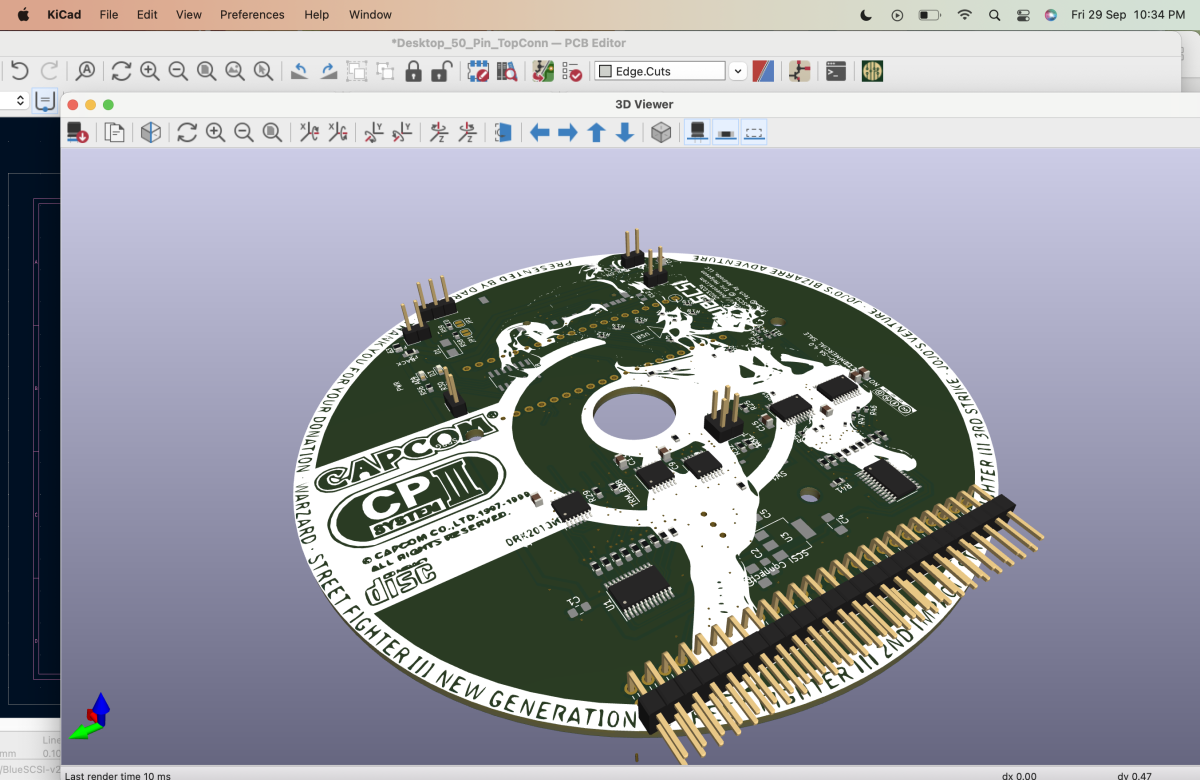Open the Apple menu
1200x780 pixels.
click(x=24, y=15)
